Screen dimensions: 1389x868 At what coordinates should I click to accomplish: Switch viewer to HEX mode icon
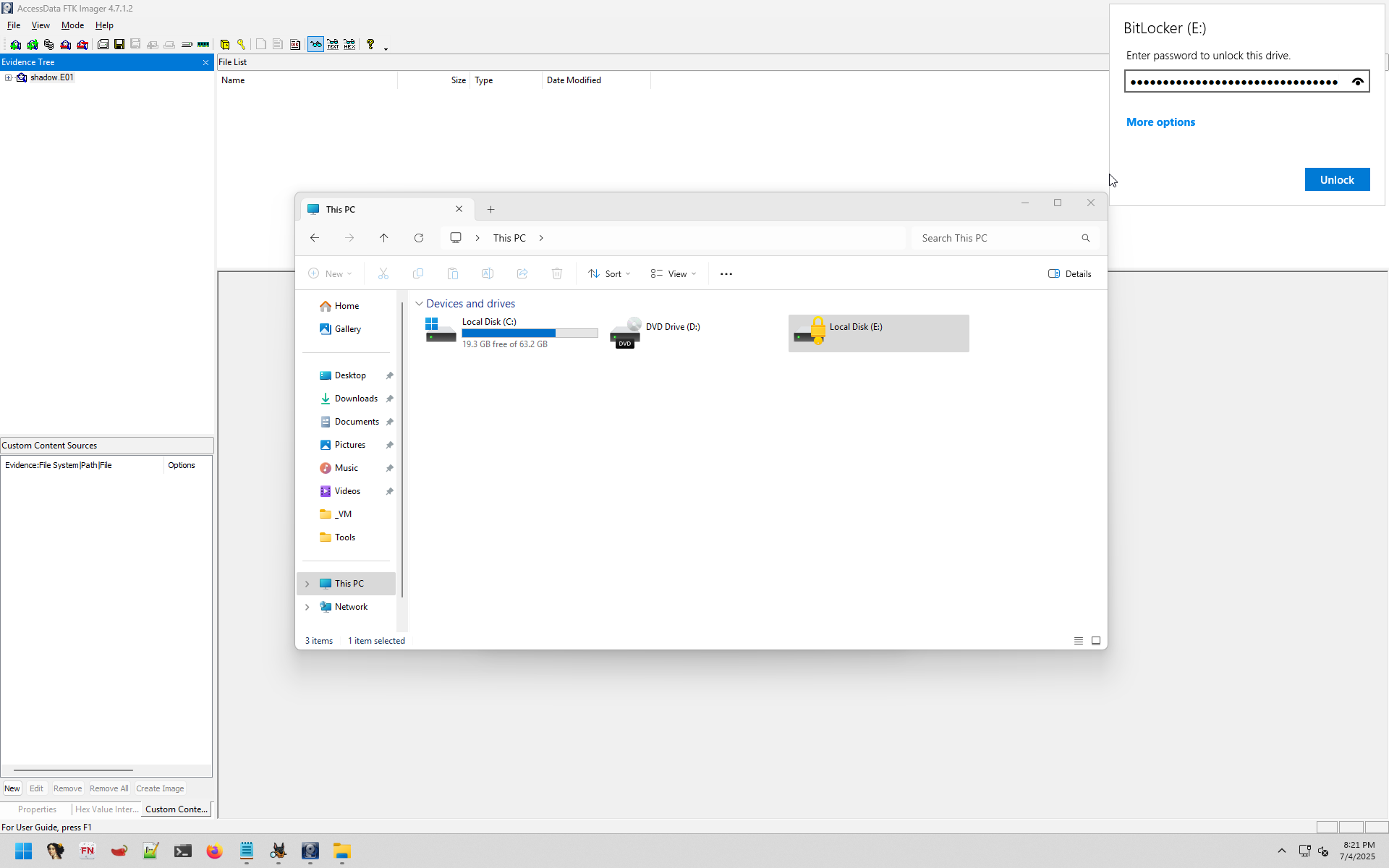(x=349, y=45)
